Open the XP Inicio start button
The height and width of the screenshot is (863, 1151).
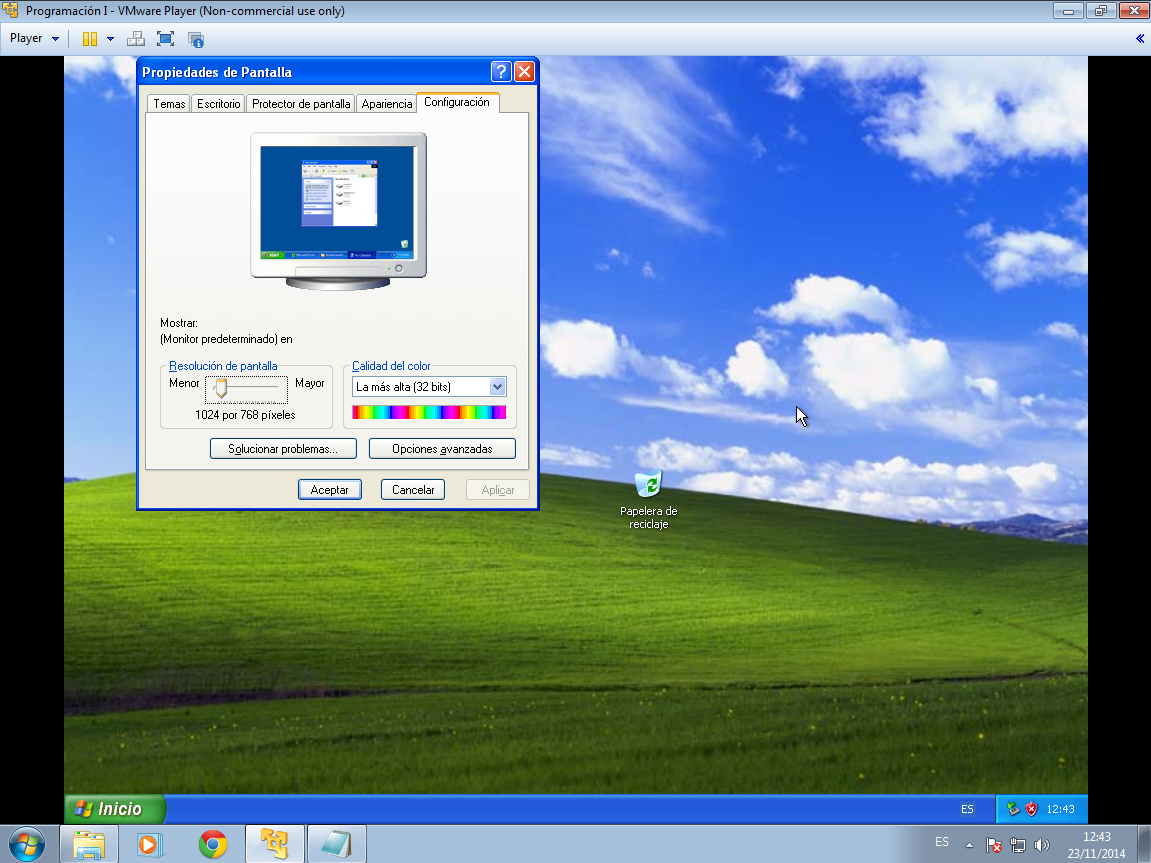pyautogui.click(x=115, y=809)
